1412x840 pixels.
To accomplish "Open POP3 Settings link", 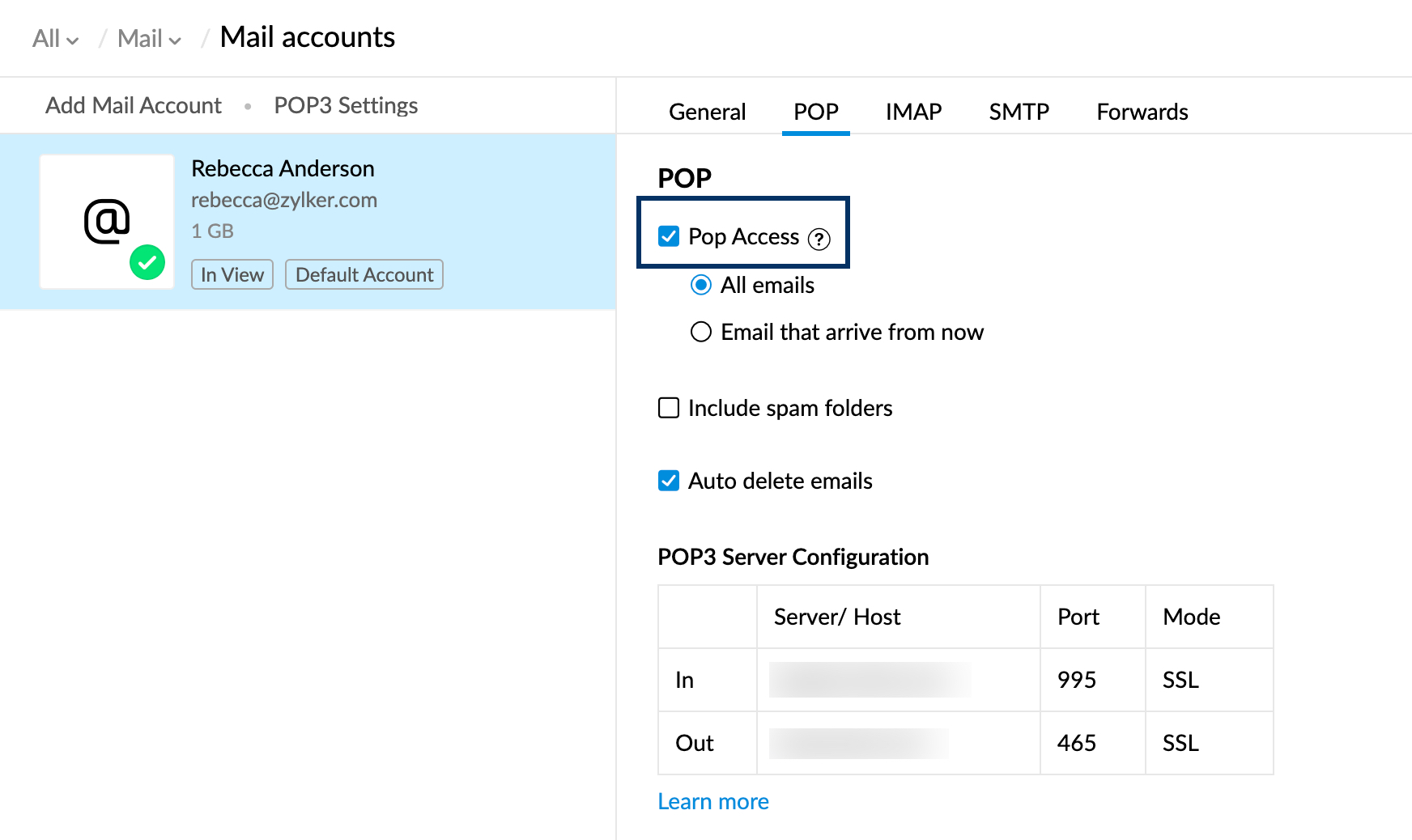I will pos(346,105).
